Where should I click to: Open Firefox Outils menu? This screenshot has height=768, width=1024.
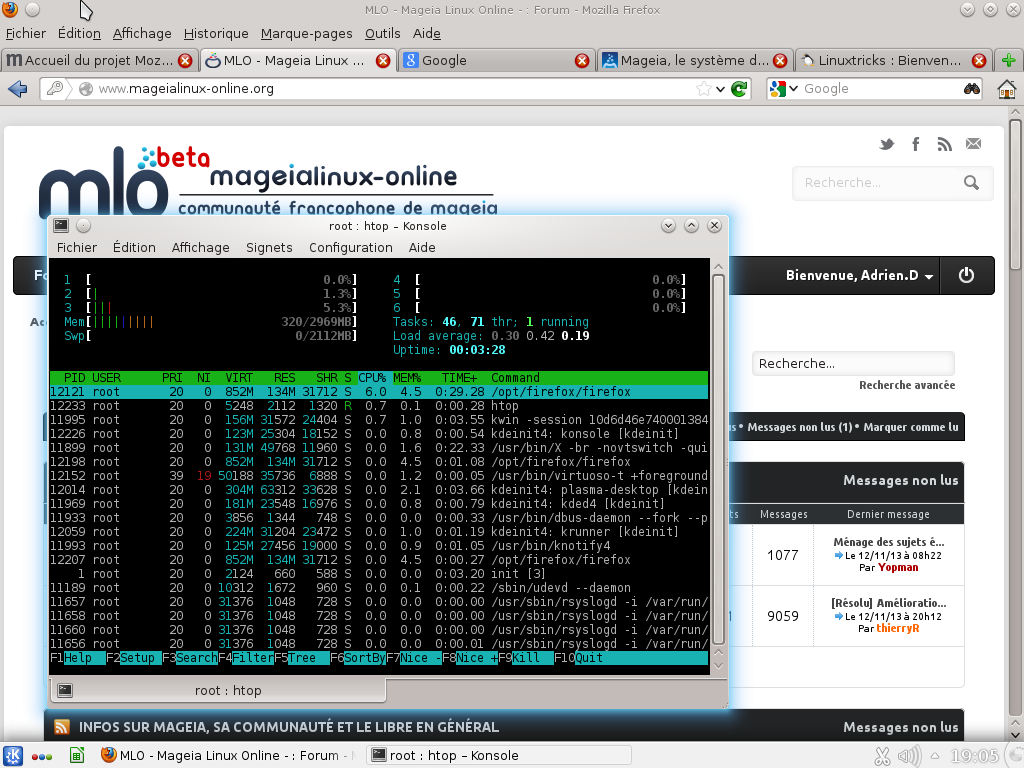pos(383,33)
